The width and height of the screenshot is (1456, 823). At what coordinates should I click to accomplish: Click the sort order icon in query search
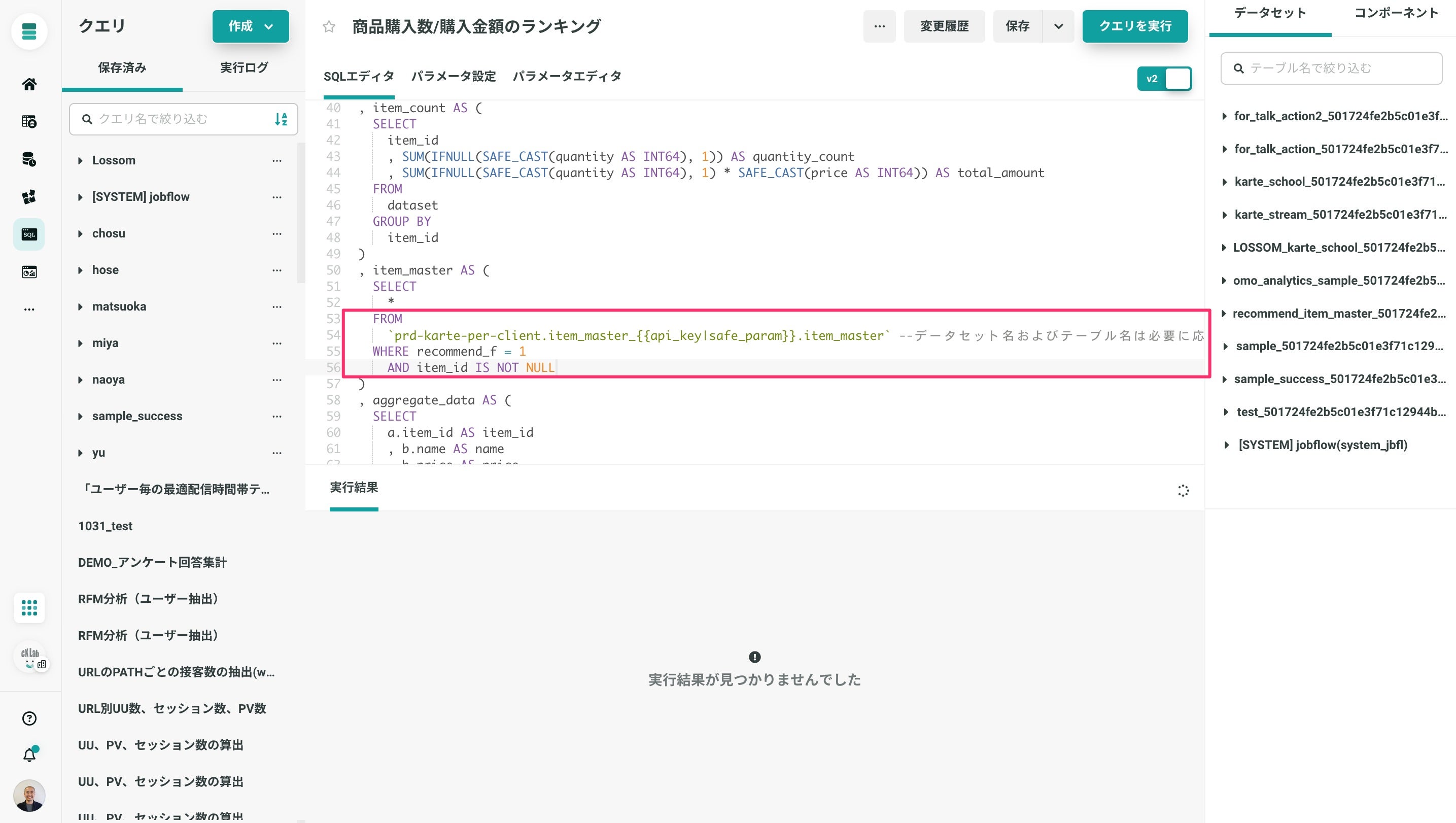(x=281, y=119)
